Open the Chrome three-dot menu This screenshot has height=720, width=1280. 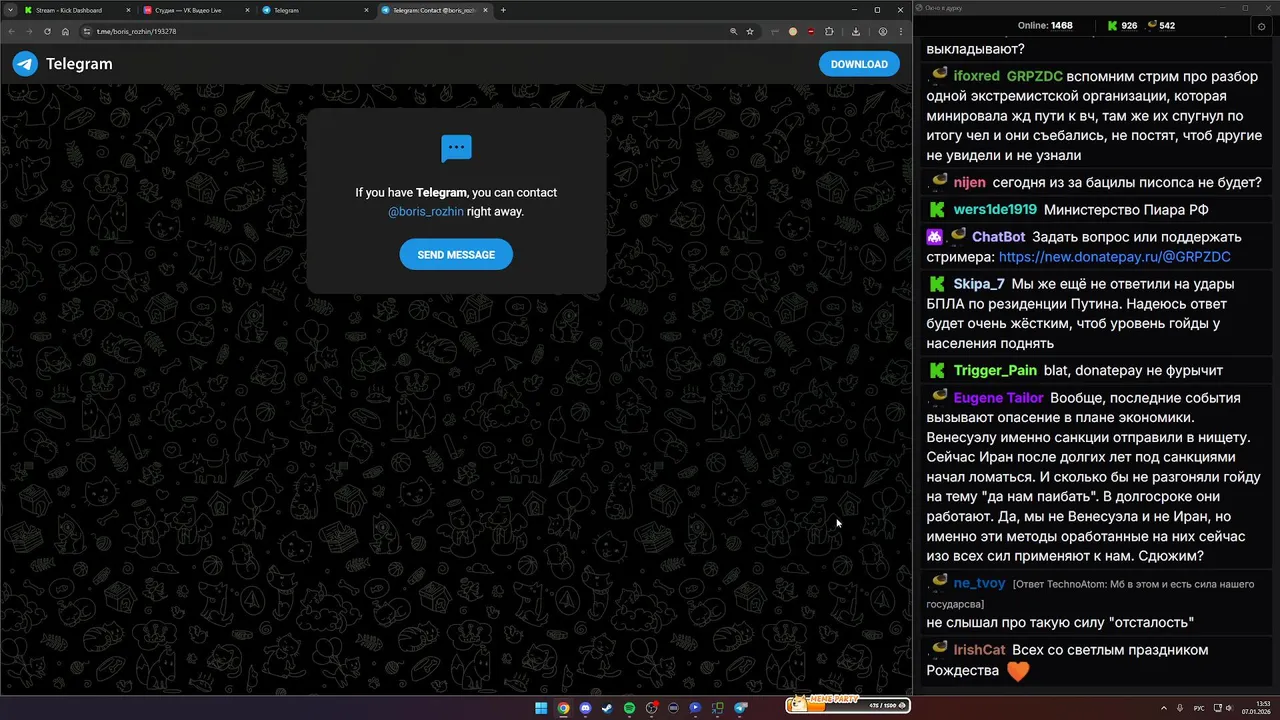(x=900, y=31)
